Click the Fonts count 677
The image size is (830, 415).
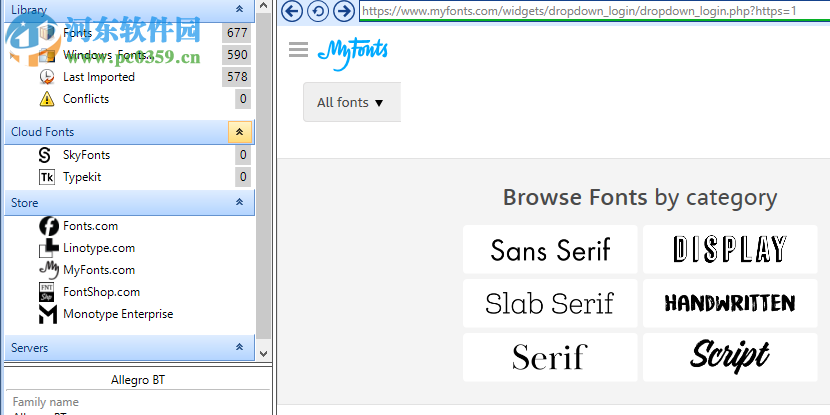point(237,33)
